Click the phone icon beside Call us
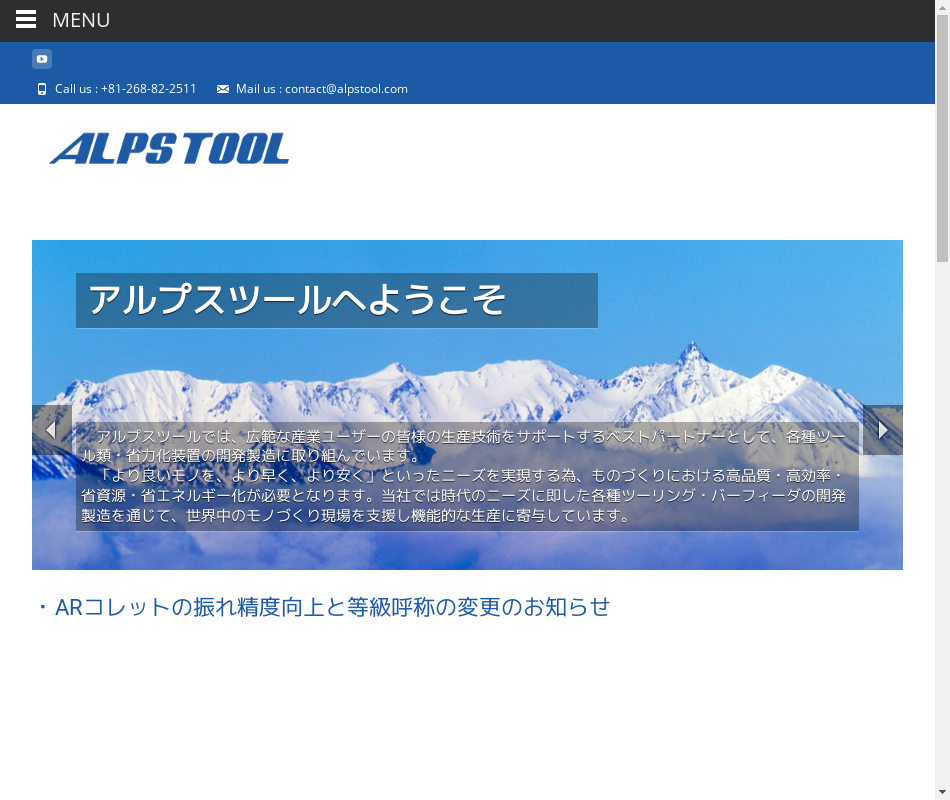 [x=42, y=89]
